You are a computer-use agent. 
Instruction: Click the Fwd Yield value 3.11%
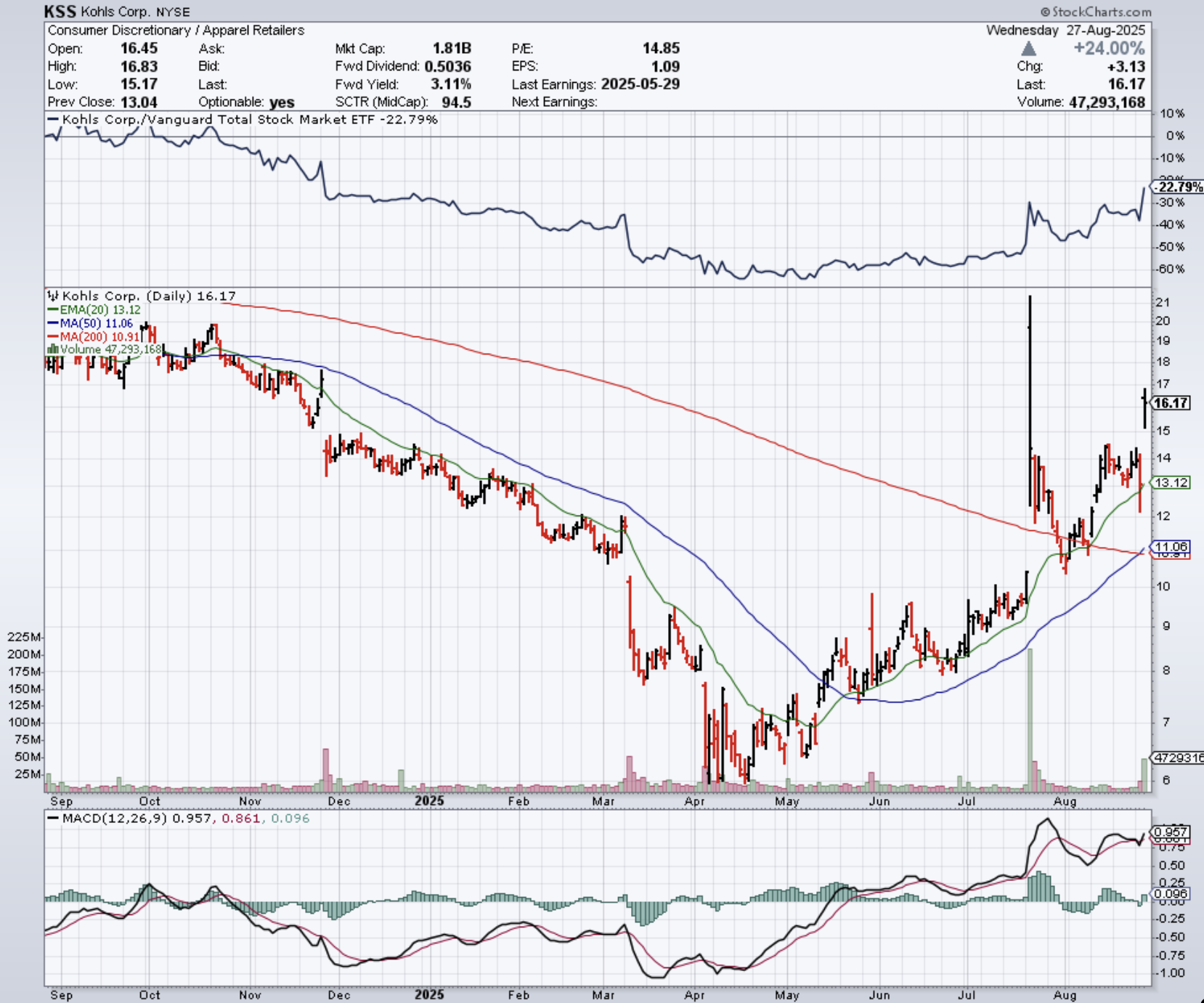(x=451, y=84)
